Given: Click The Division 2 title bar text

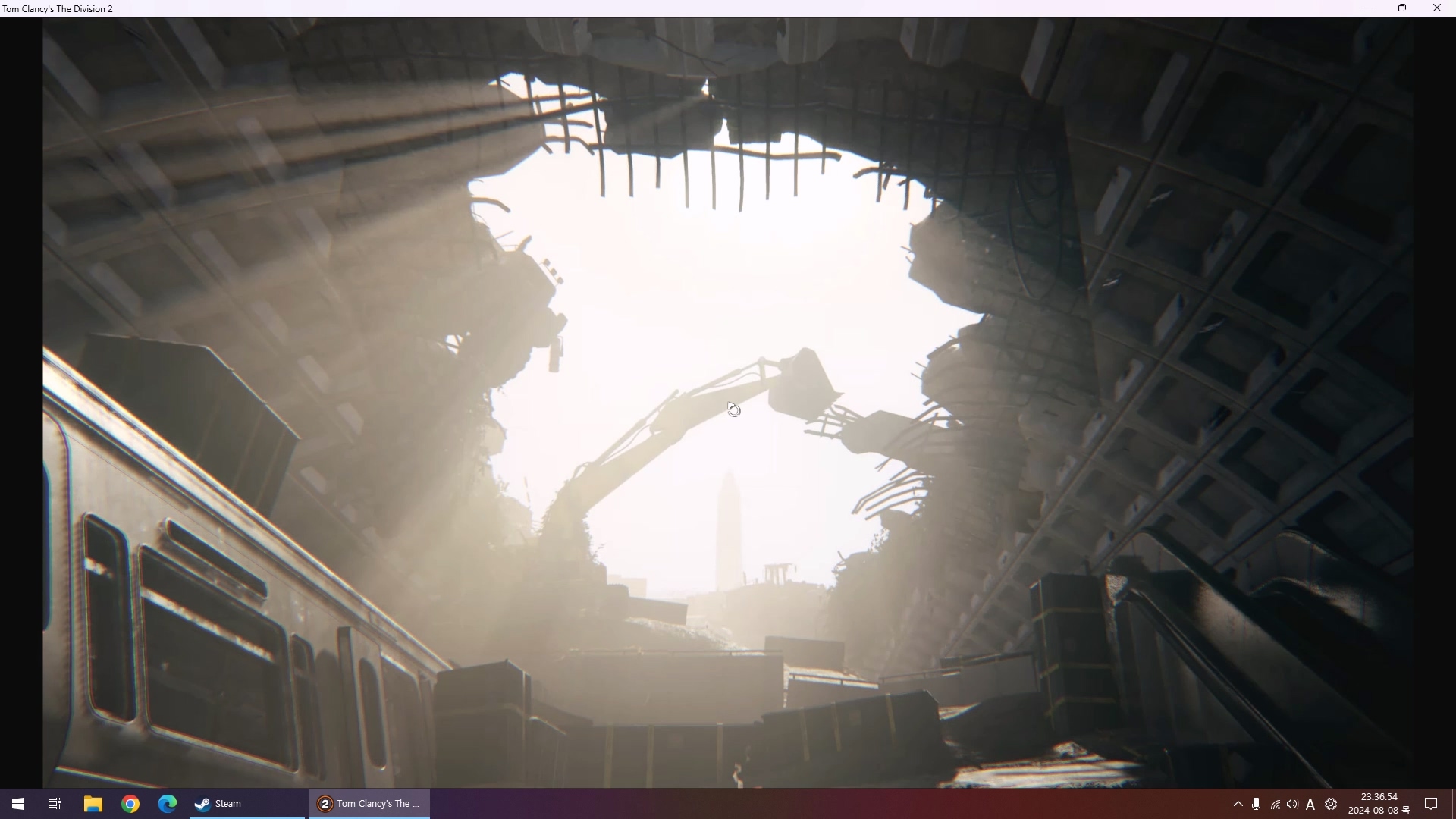Looking at the screenshot, I should click(58, 8).
